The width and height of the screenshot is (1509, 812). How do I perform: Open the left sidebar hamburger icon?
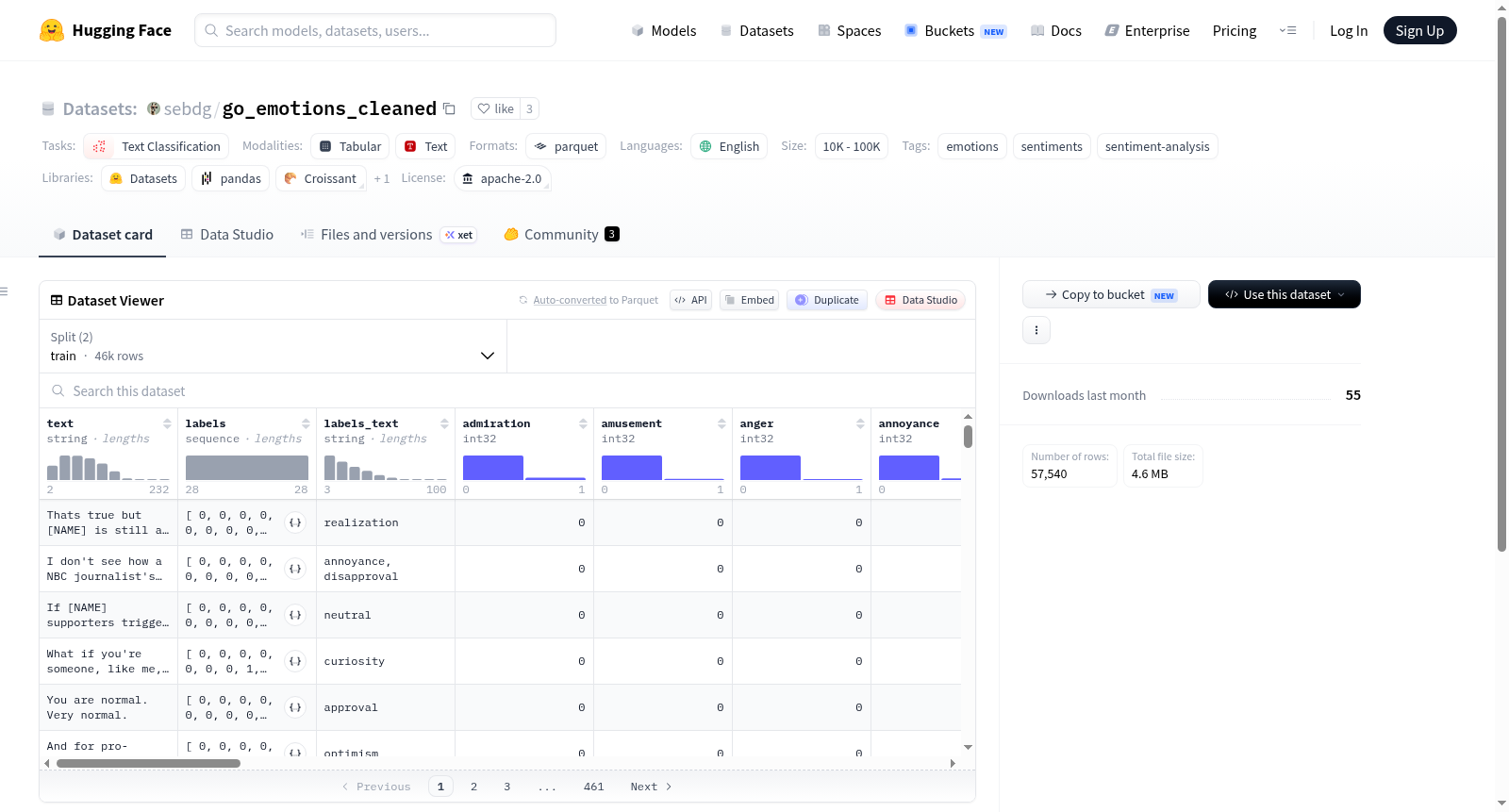pyautogui.click(x=4, y=291)
